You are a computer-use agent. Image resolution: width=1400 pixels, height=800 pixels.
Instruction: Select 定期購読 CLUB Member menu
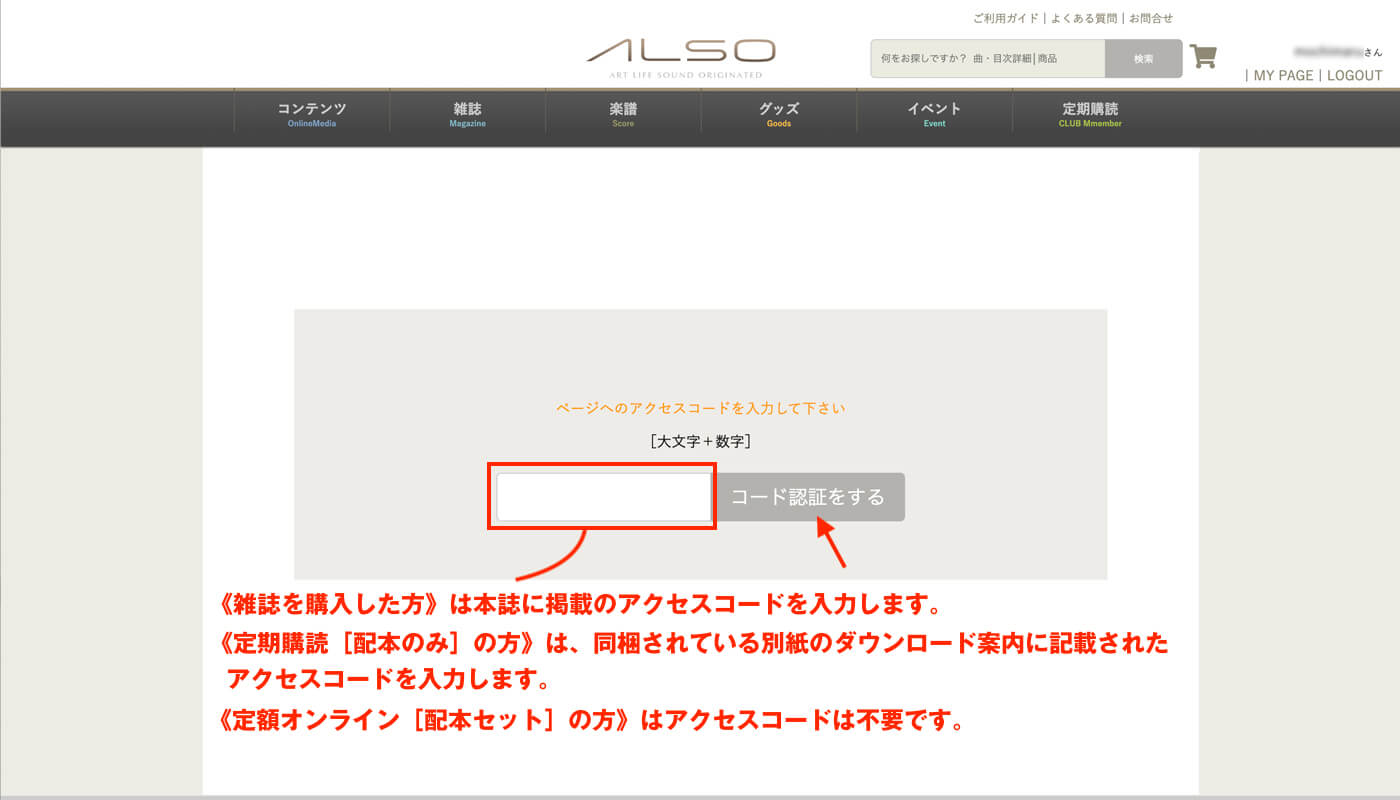1090,115
